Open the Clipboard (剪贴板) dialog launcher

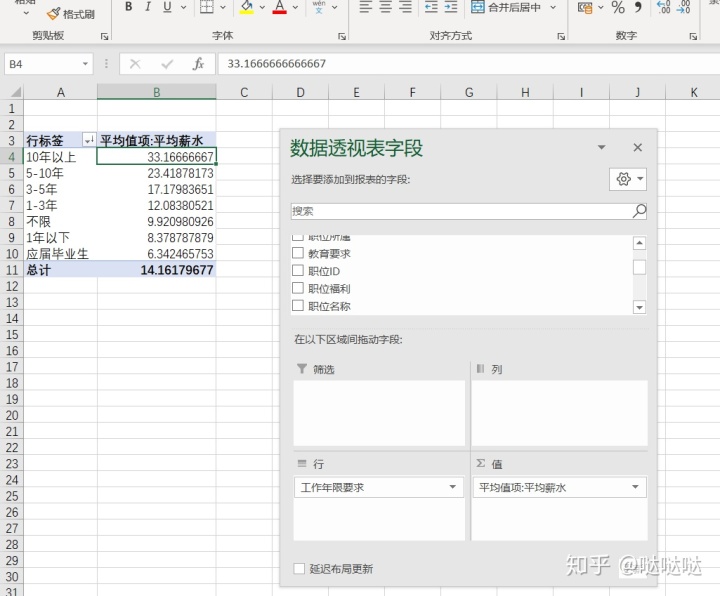pos(105,36)
